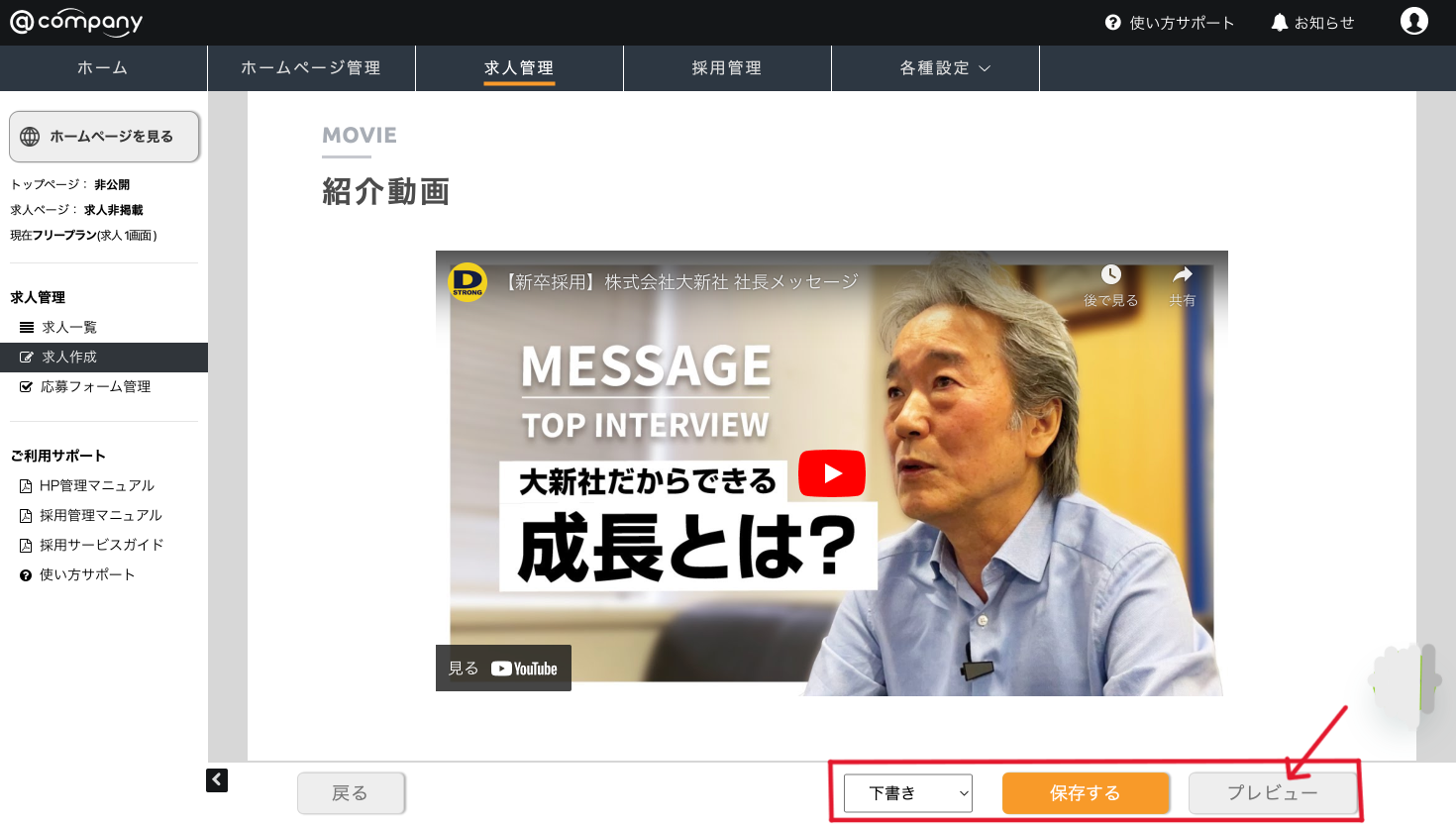Screen dimensions: 1456x824
Task: Click the PDF icon beside 採用サービスガイド
Action: (x=26, y=546)
